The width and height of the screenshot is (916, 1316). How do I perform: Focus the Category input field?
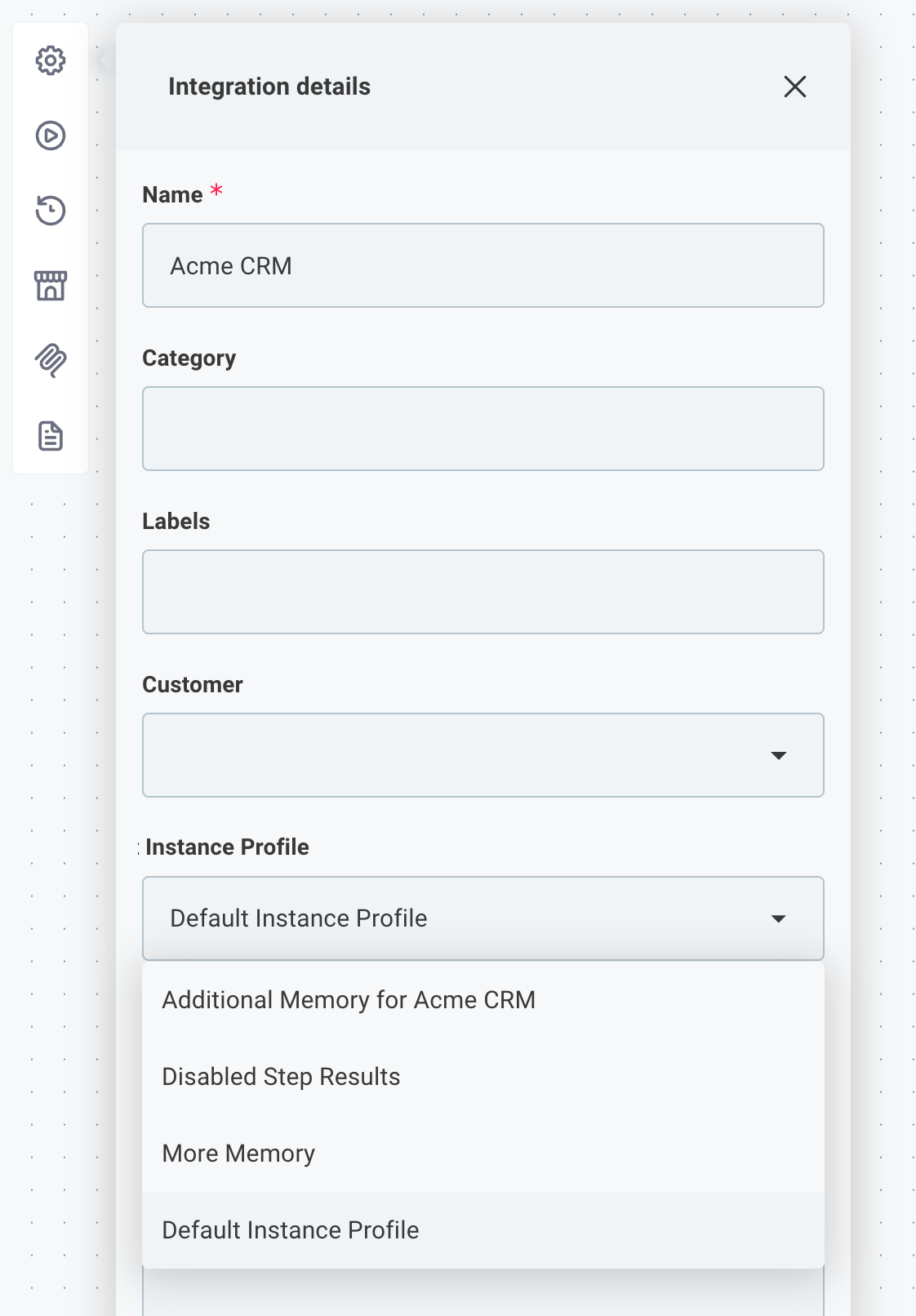tap(483, 429)
